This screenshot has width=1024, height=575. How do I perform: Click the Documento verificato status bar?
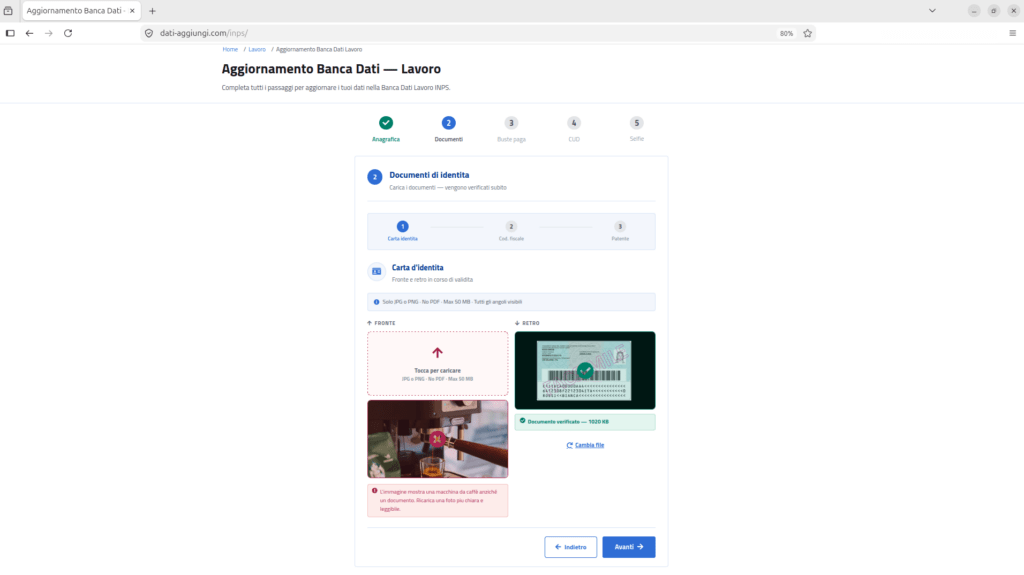pos(585,422)
